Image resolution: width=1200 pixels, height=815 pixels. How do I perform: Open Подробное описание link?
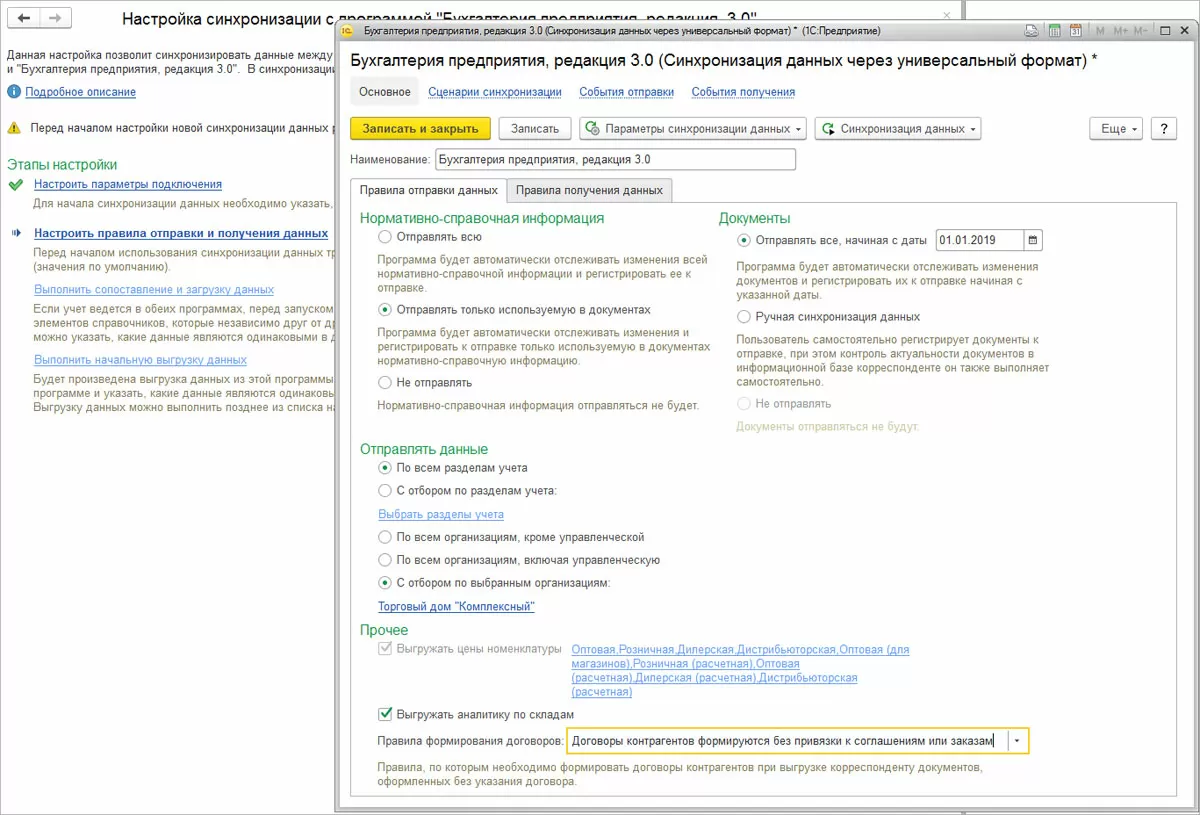tap(81, 92)
